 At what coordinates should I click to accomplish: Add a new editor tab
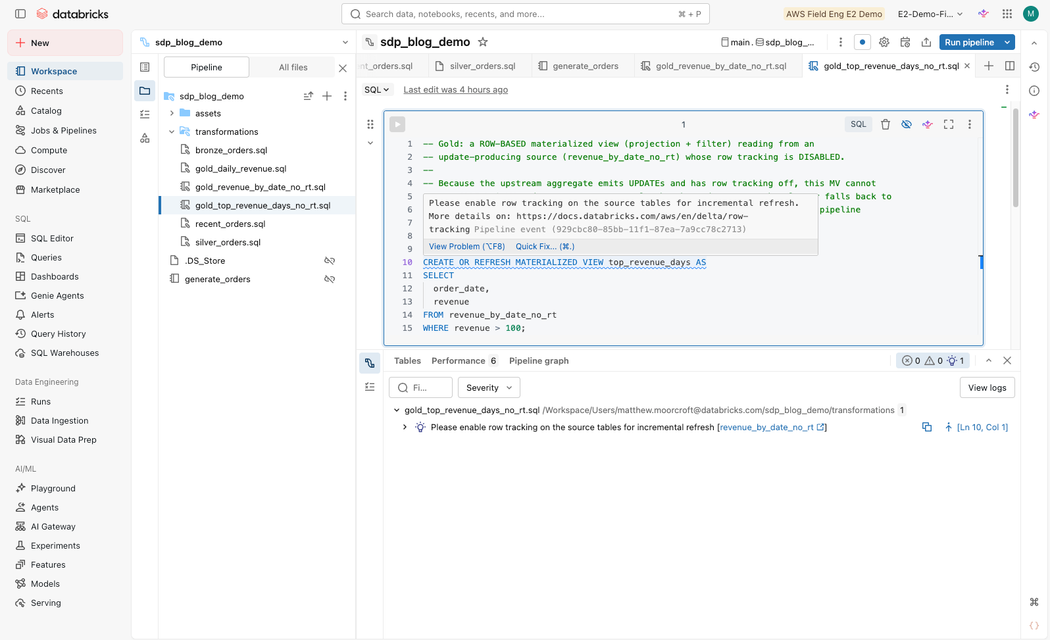(988, 66)
